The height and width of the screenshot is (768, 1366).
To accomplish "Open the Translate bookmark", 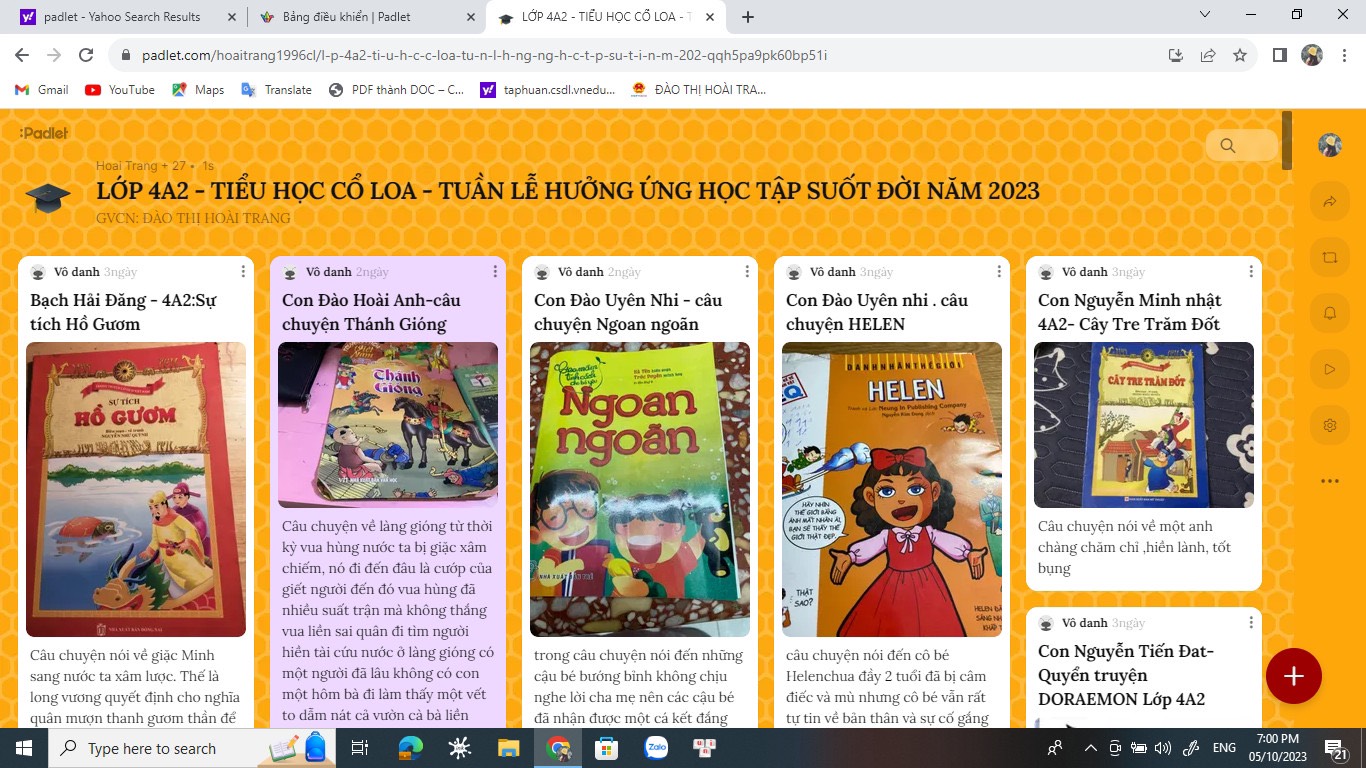I will [x=277, y=90].
